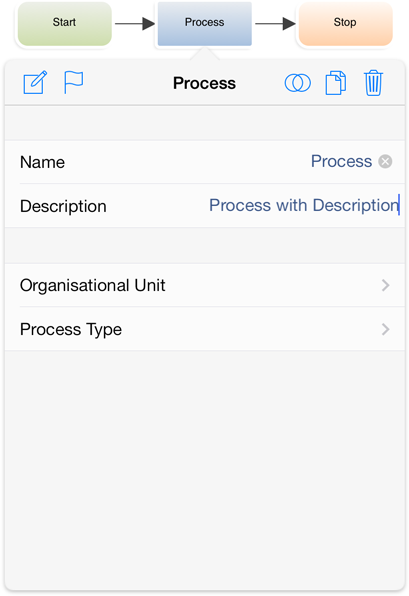Click the Name label in the form
The height and width of the screenshot is (596, 409).
tap(42, 162)
